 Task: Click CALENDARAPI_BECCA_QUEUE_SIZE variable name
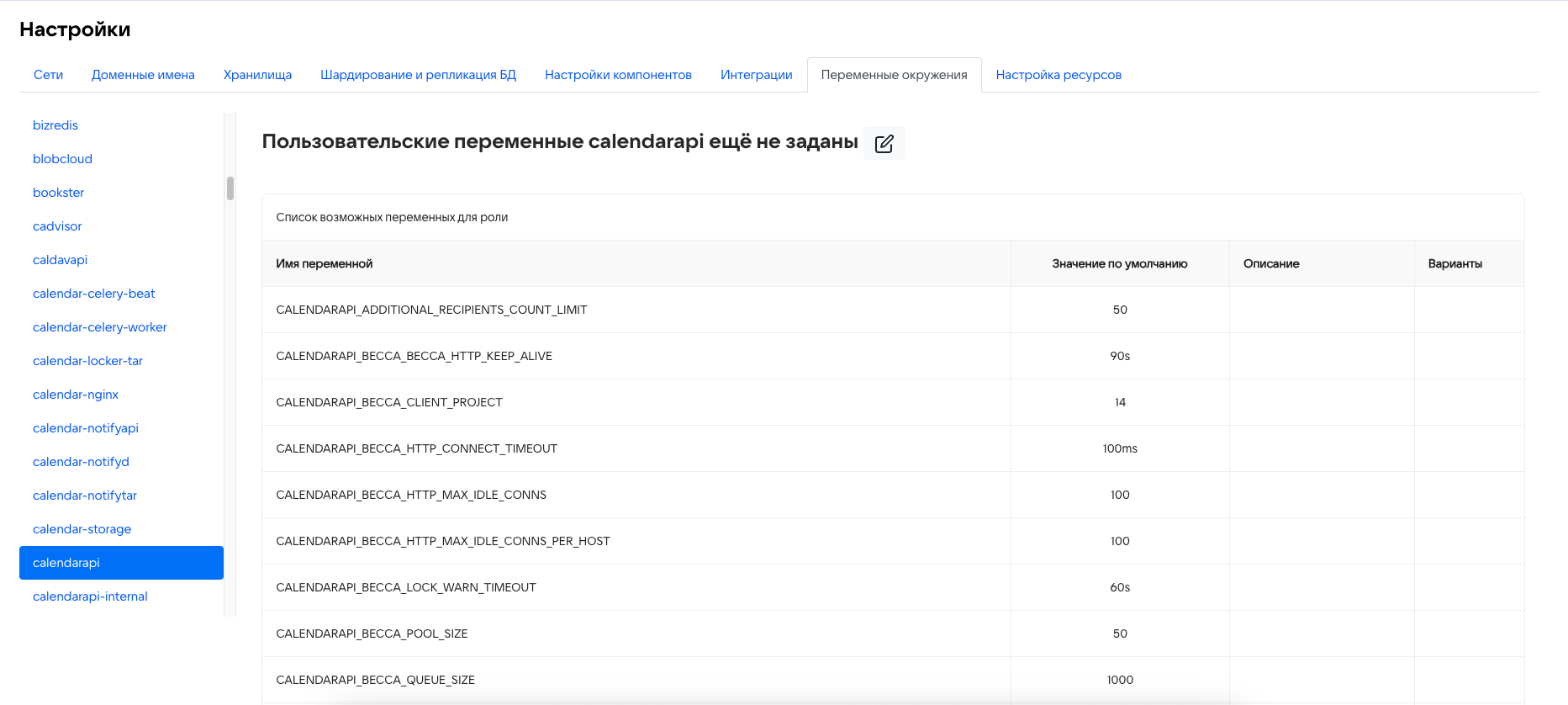376,681
